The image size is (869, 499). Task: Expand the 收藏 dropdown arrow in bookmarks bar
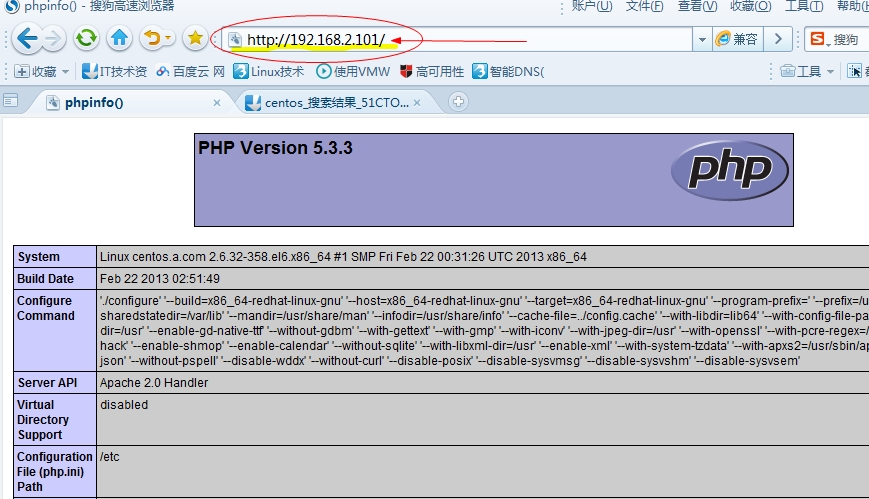65,72
